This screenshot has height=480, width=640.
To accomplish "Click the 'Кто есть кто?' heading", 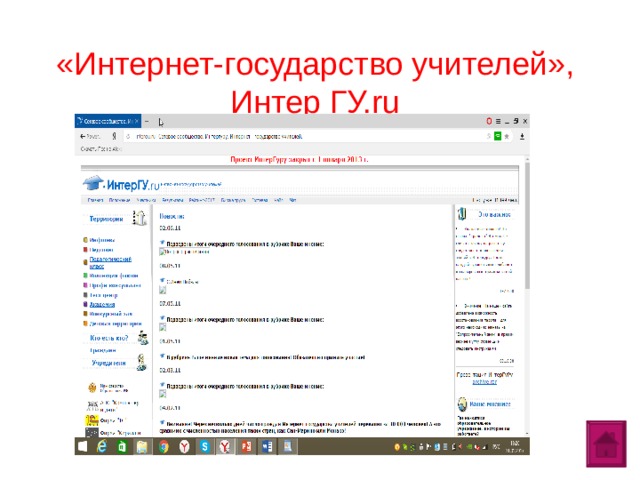I will pos(109,338).
